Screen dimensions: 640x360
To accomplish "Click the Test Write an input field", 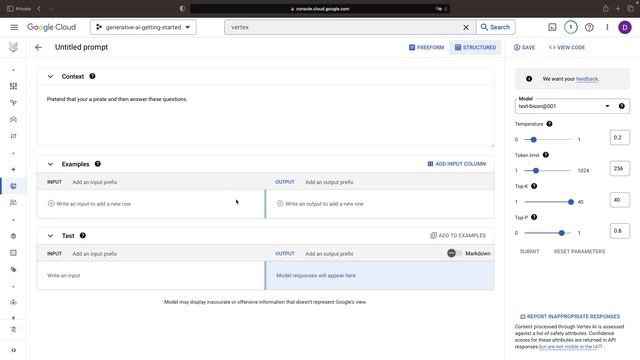I will pos(151,276).
